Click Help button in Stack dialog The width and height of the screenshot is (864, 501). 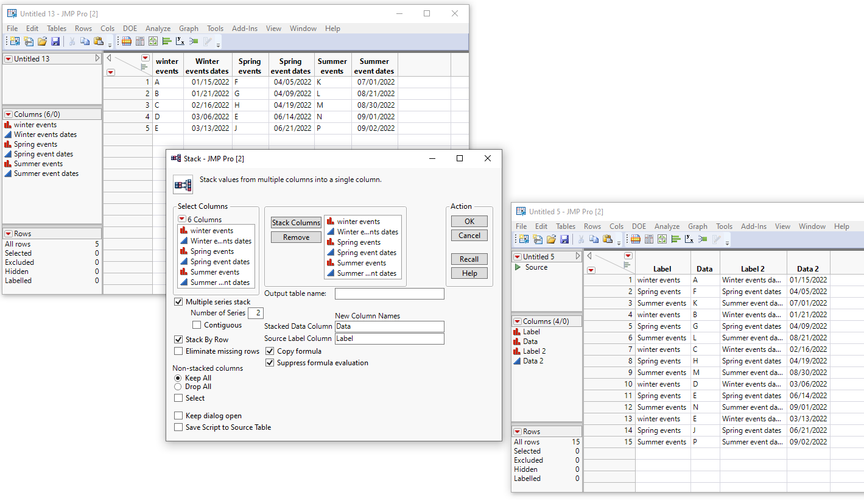click(x=469, y=273)
